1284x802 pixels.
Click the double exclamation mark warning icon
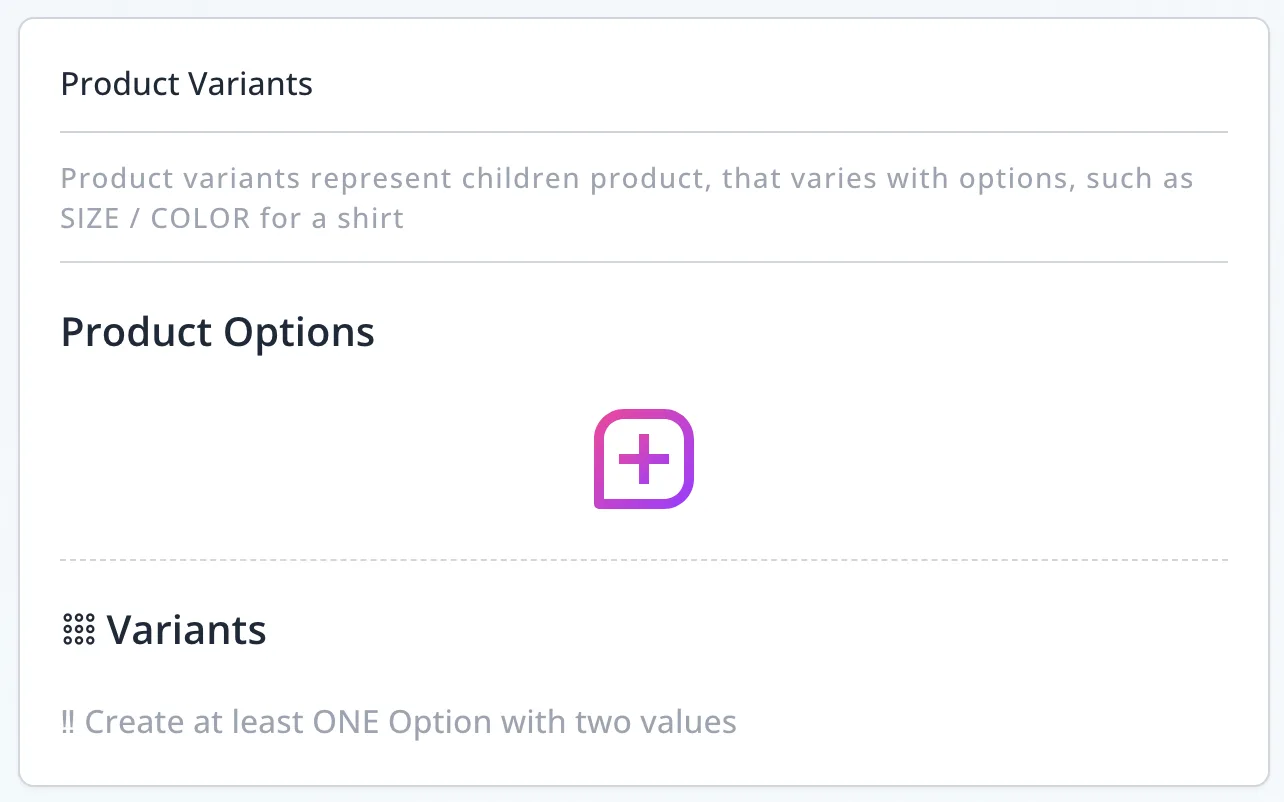point(68,722)
